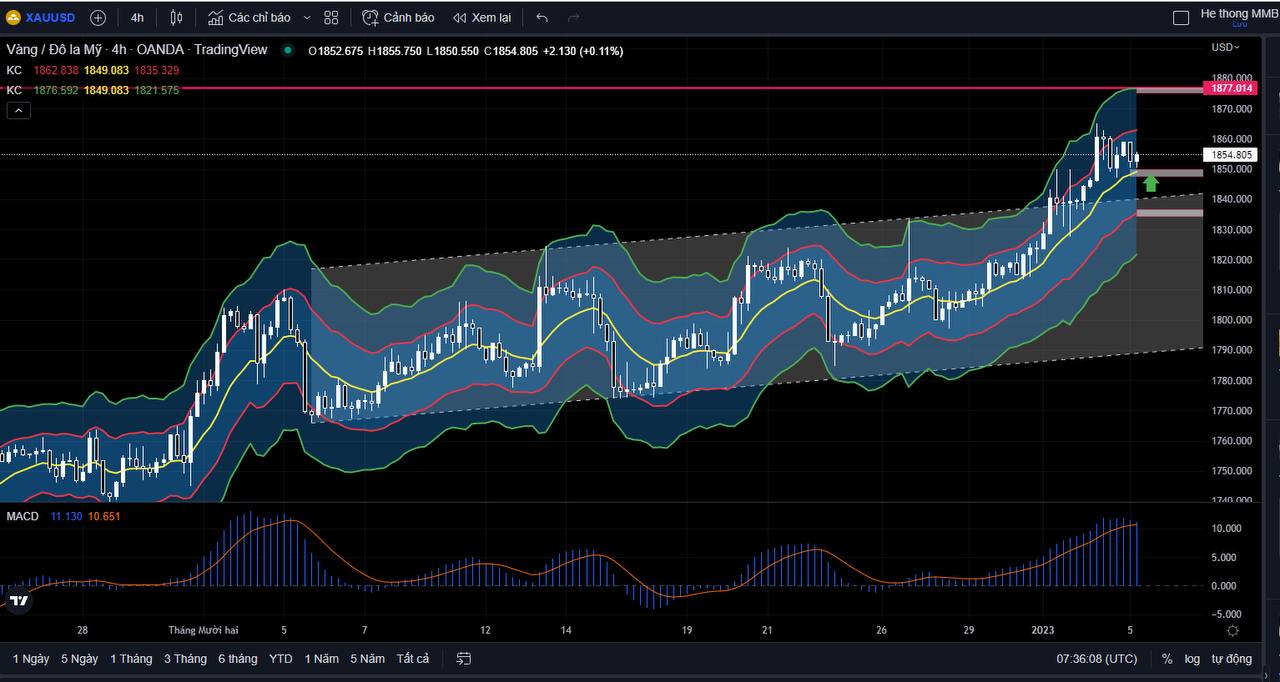
Task: Select the MACD indicator legend
Action: point(22,516)
